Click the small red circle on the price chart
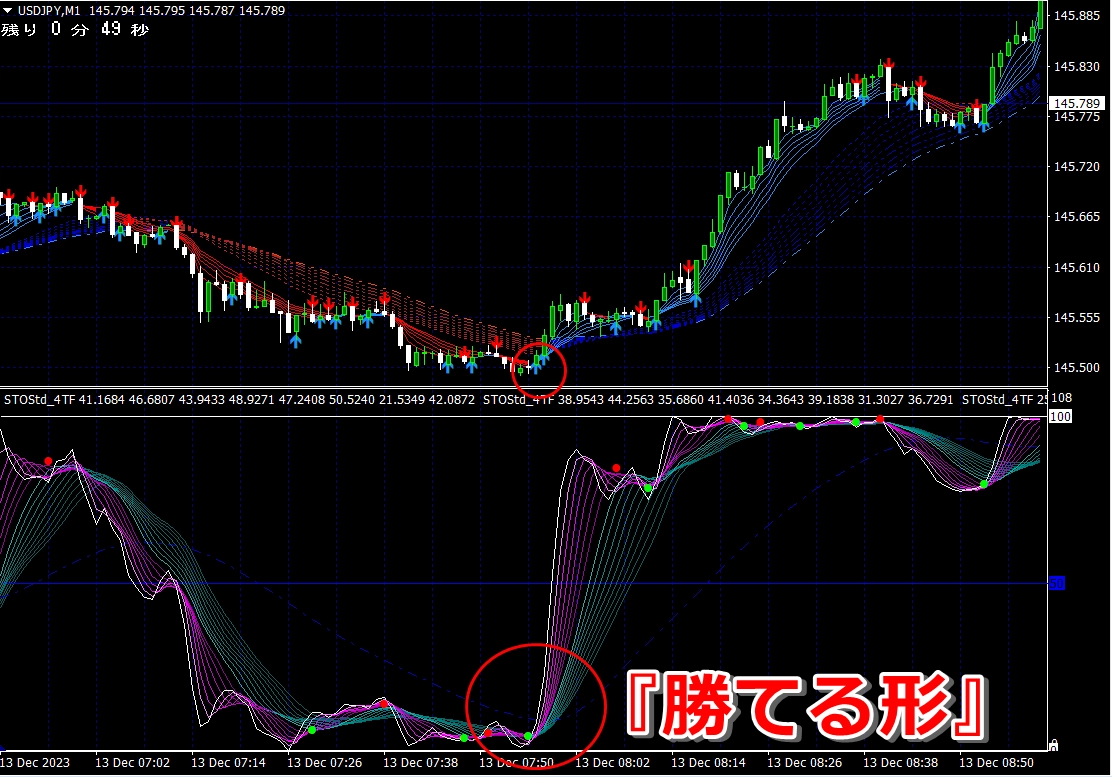Viewport: 1112px width, 777px height. [x=540, y=365]
